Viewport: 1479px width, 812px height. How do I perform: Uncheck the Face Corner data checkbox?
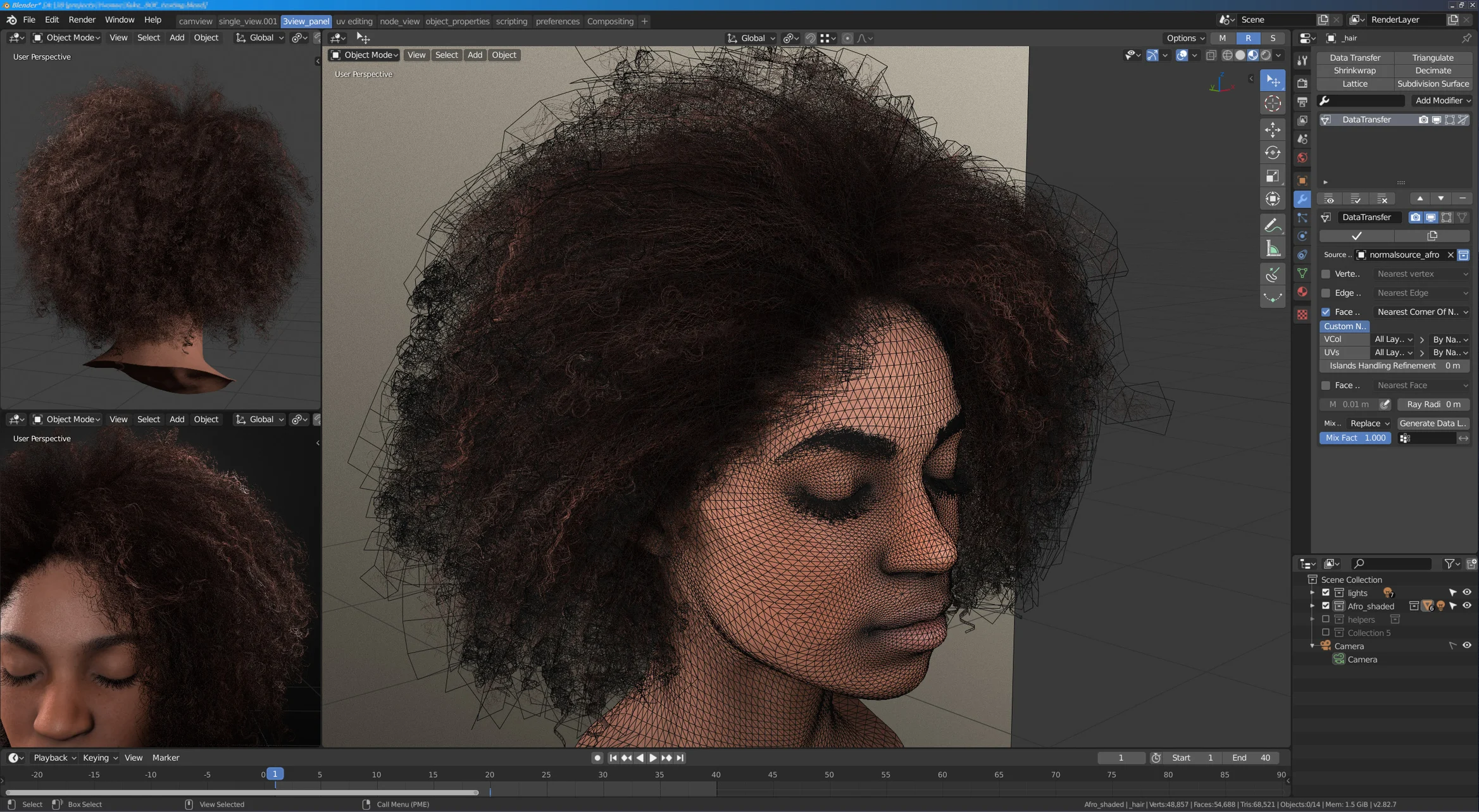[1325, 312]
